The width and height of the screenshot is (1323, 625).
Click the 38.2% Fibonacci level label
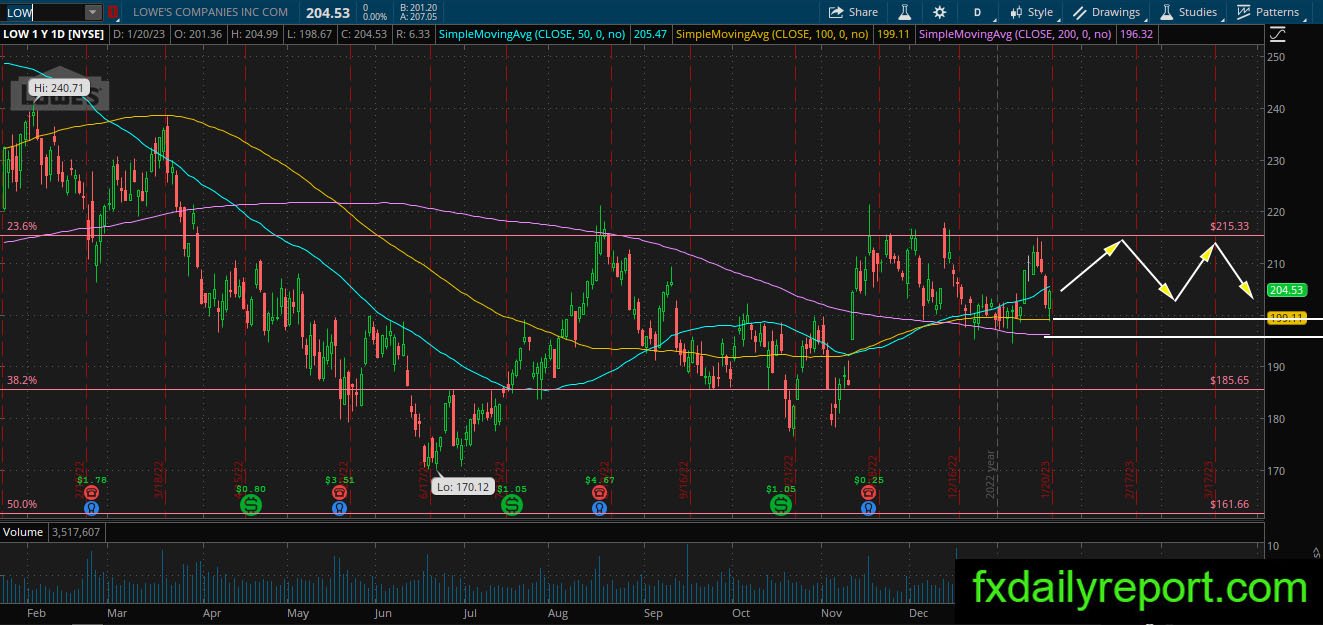(x=21, y=381)
